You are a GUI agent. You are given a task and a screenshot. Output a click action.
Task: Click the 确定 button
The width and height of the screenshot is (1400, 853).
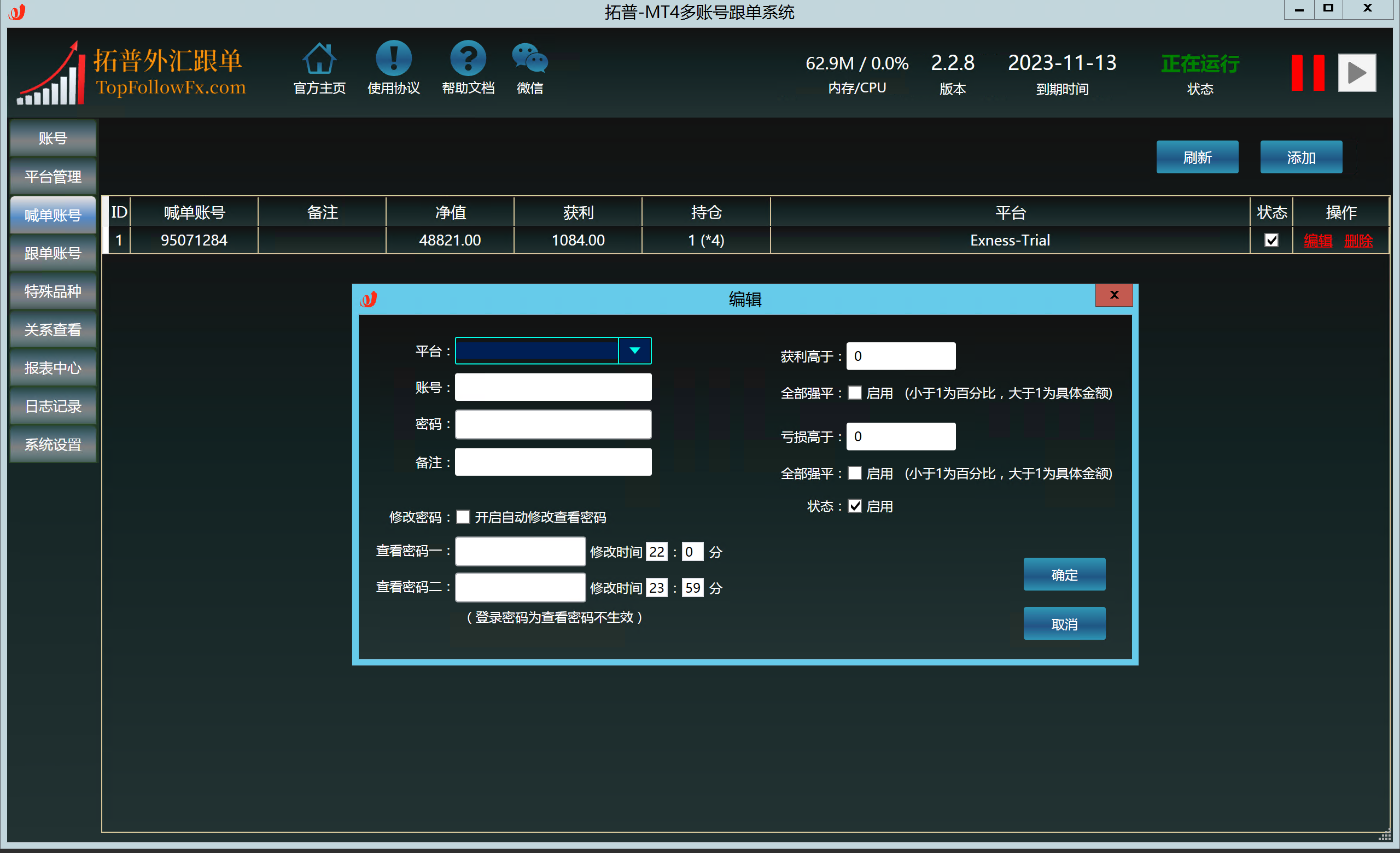pos(1064,575)
